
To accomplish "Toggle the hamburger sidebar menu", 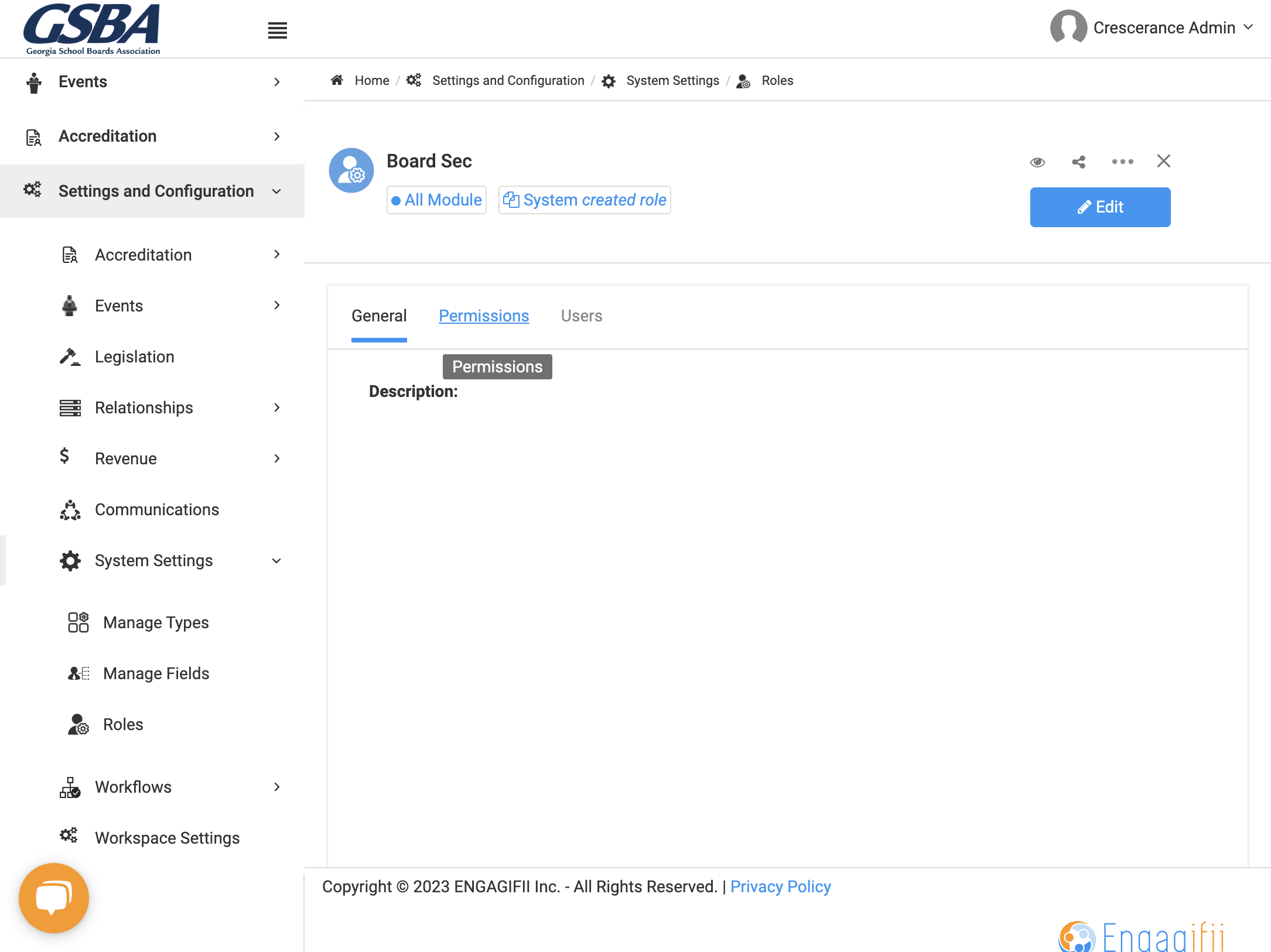I will pos(278,30).
